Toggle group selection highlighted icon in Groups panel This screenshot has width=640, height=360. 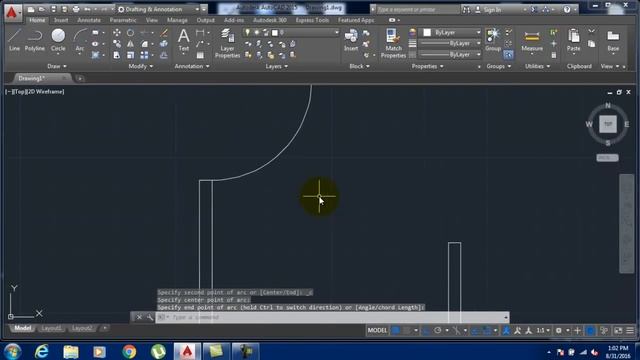508,55
